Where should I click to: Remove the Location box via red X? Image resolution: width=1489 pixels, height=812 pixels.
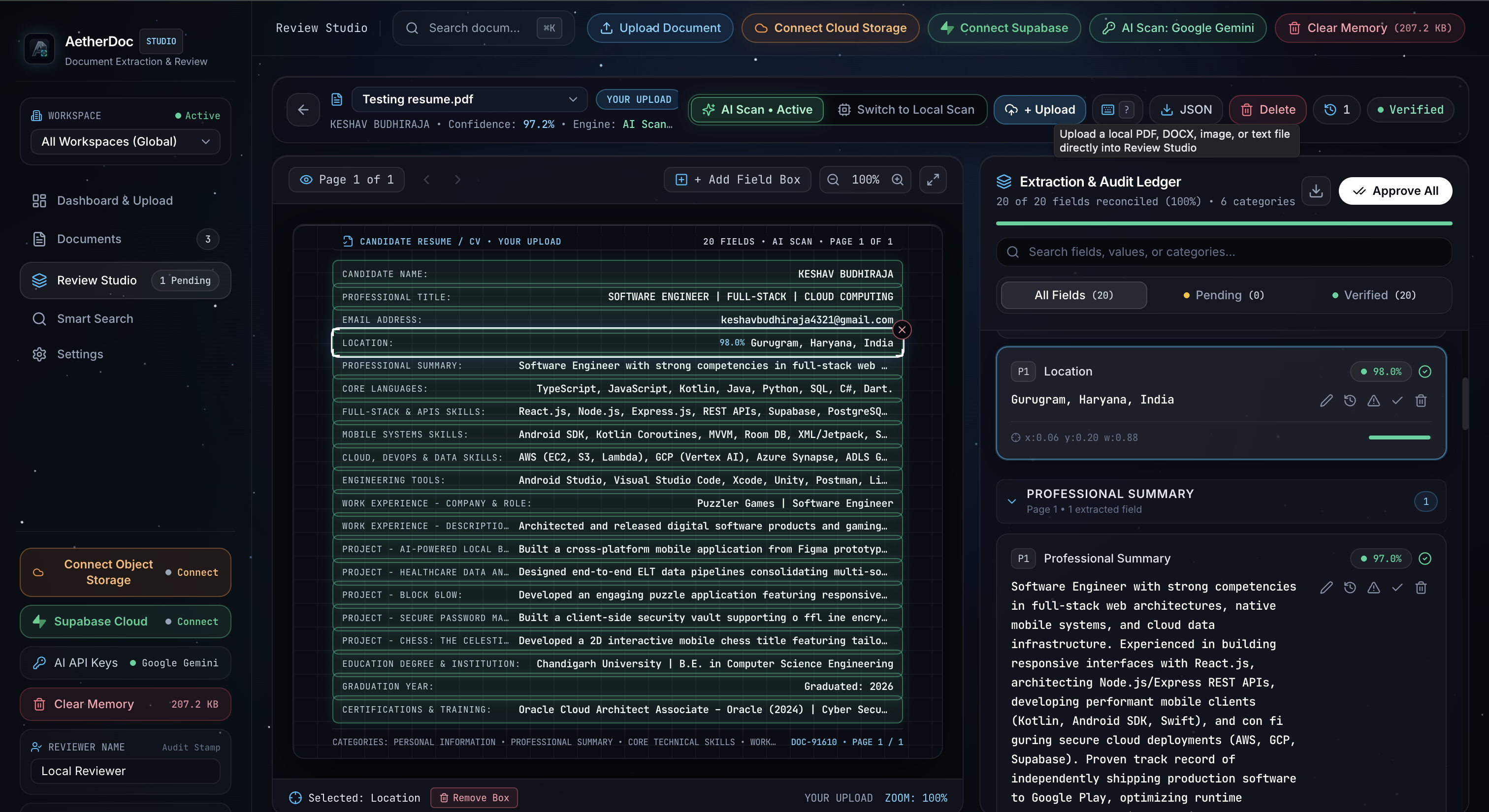(x=902, y=330)
